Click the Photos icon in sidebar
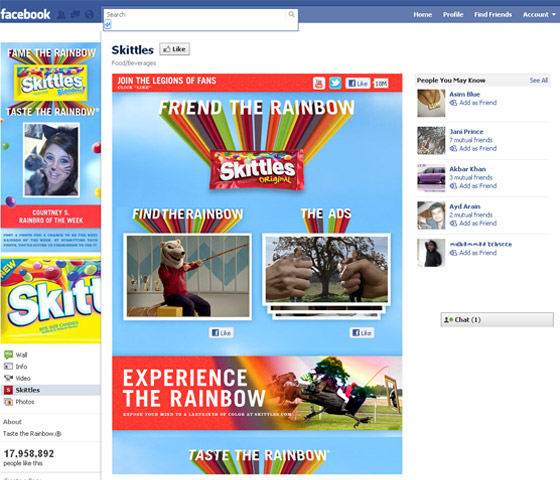This screenshot has height=480, width=560. click(8, 402)
